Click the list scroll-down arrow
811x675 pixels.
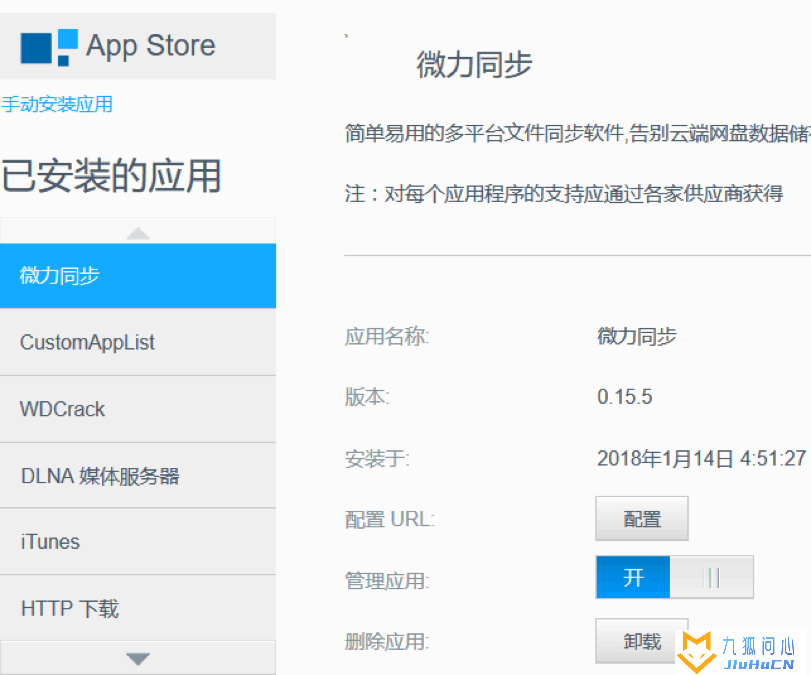138,658
